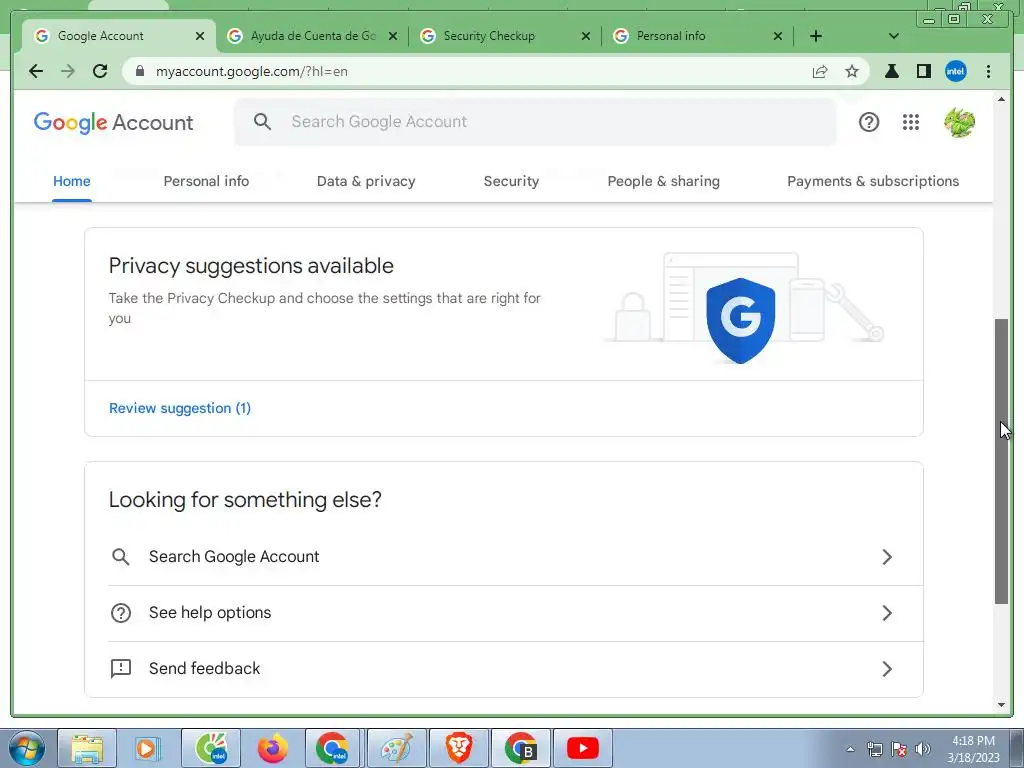Open the Chrome Labs flask icon
The height and width of the screenshot is (768, 1024).
891,71
